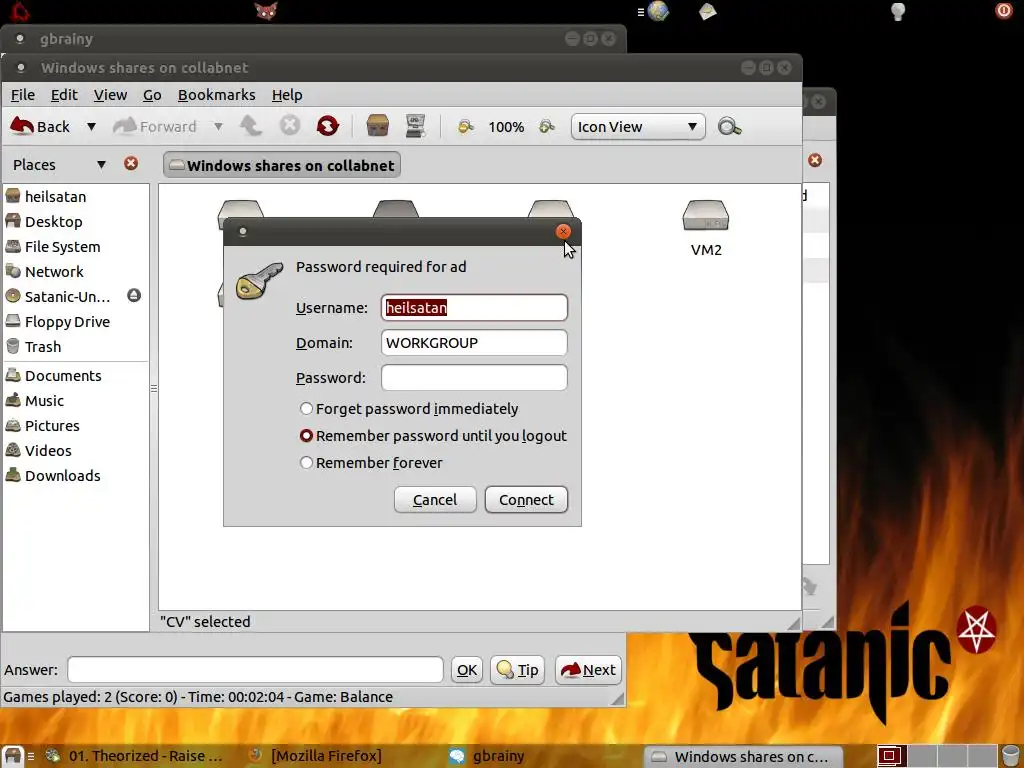
Task: Open the Edit menu
Action: (64, 95)
